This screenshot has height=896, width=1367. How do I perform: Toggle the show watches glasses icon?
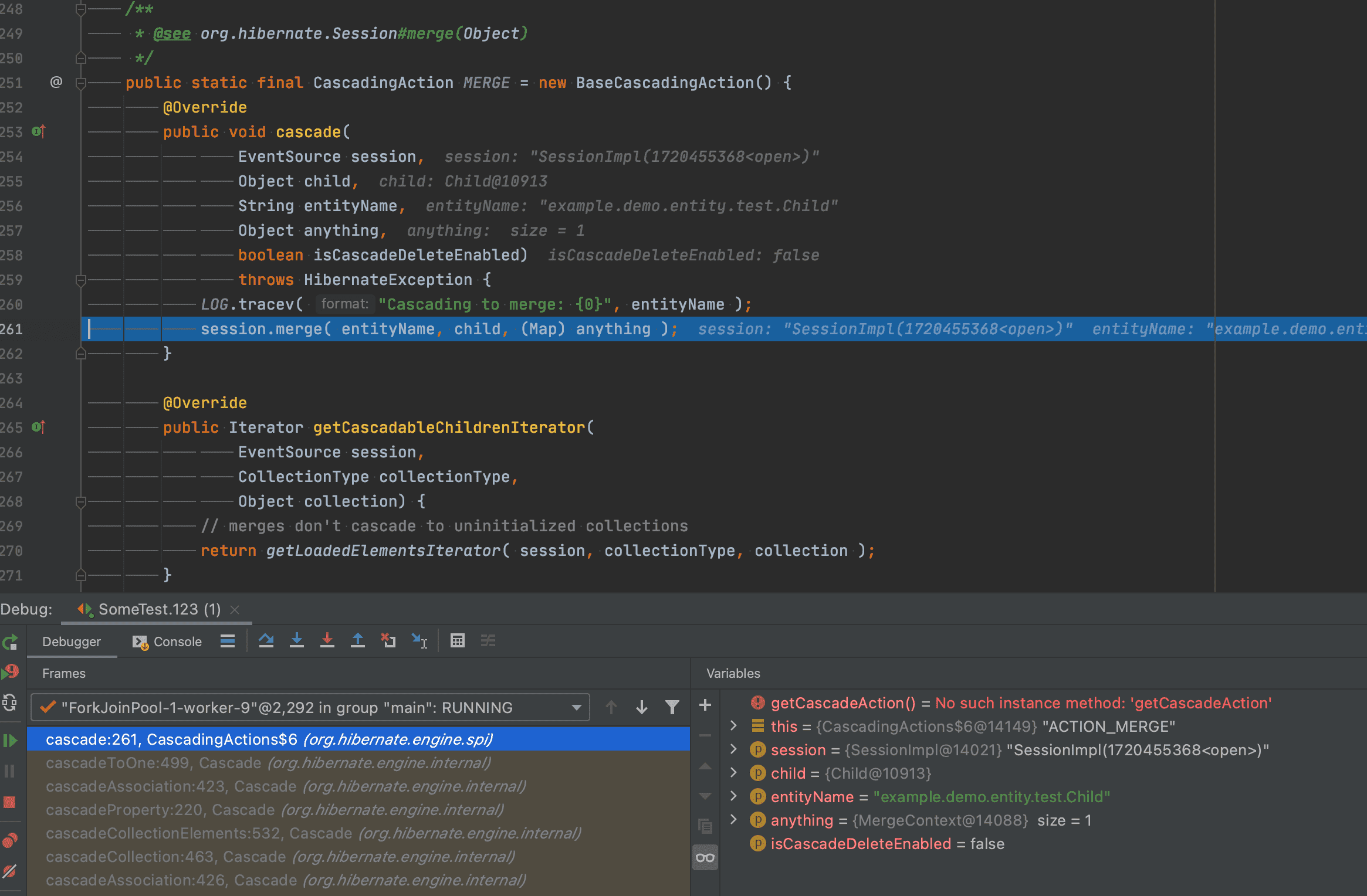705,858
